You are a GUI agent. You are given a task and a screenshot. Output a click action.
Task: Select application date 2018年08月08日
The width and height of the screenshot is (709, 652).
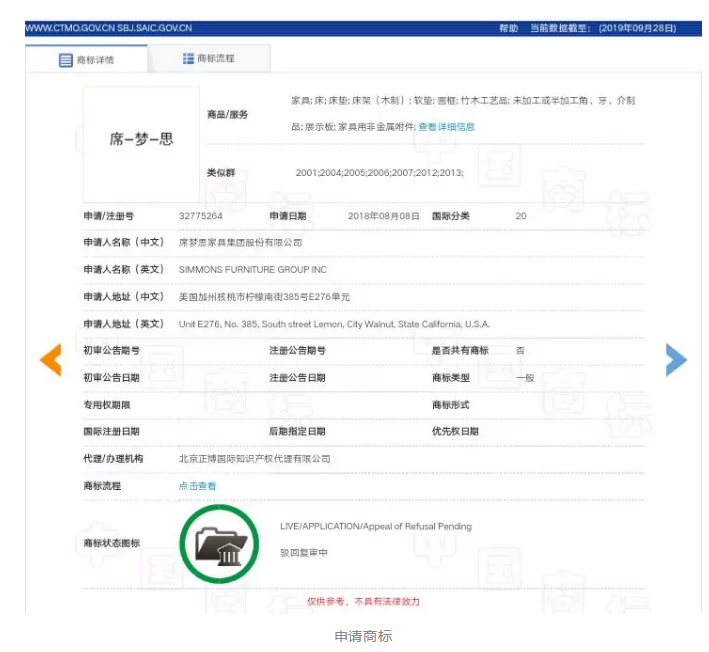click(383, 216)
